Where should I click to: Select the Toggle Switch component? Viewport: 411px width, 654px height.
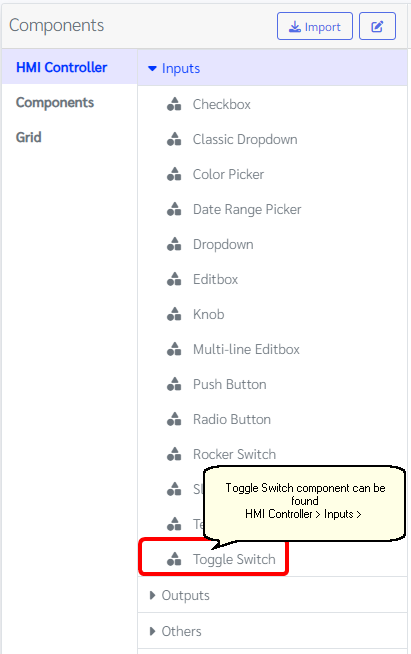pos(234,559)
